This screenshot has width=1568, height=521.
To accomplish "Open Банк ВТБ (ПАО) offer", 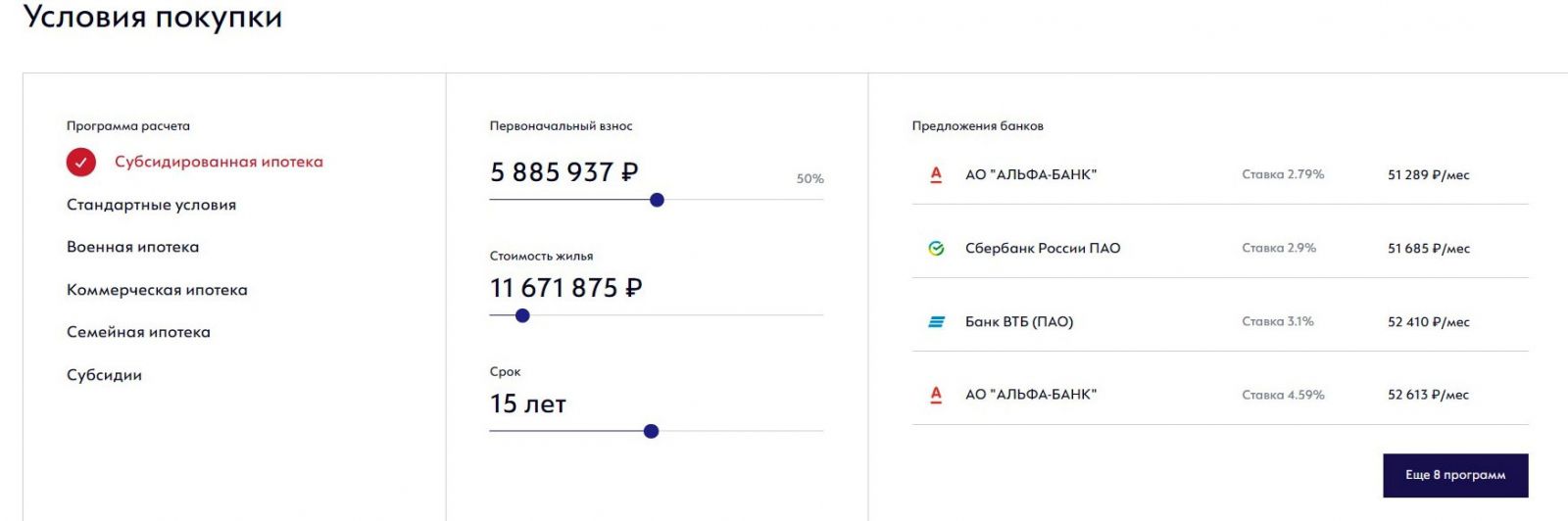I will (1220, 322).
